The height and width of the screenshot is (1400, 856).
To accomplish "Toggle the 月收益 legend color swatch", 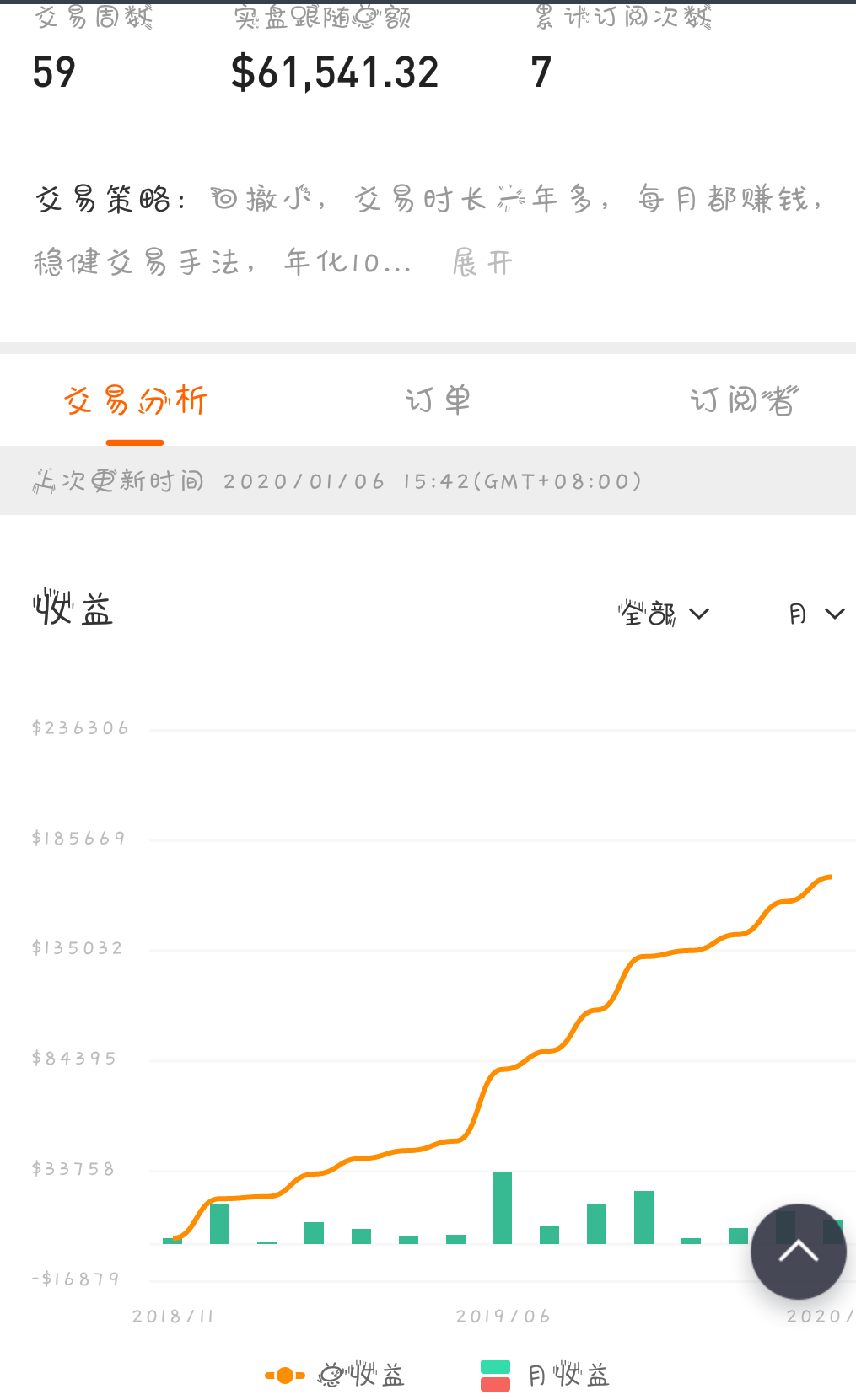I will pos(495,1376).
